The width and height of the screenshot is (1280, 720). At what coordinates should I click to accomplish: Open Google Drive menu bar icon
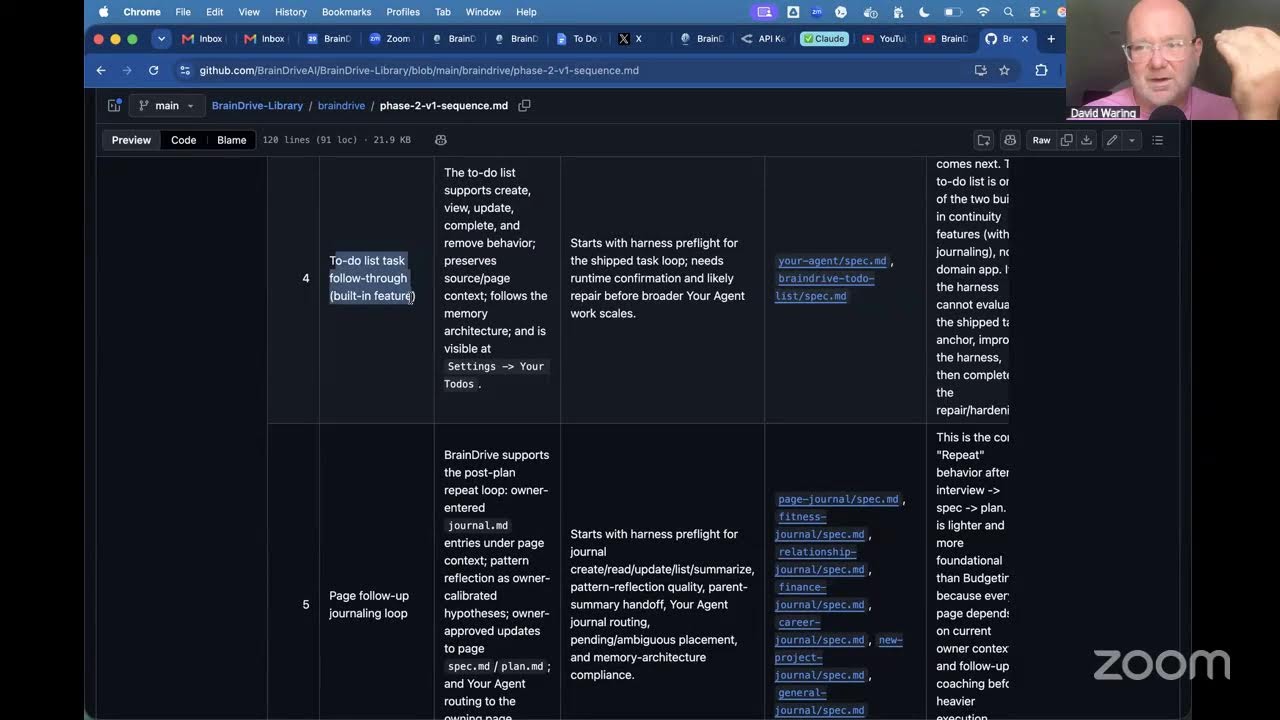(793, 12)
